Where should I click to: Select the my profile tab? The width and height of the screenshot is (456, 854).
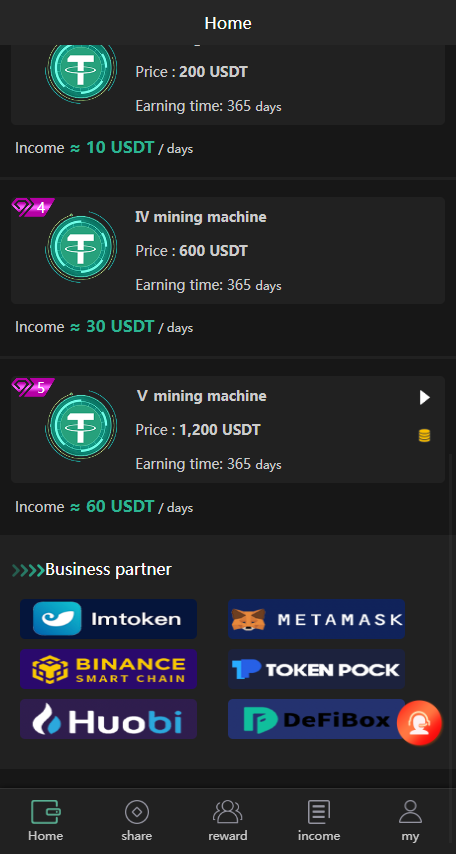pyautogui.click(x=410, y=821)
